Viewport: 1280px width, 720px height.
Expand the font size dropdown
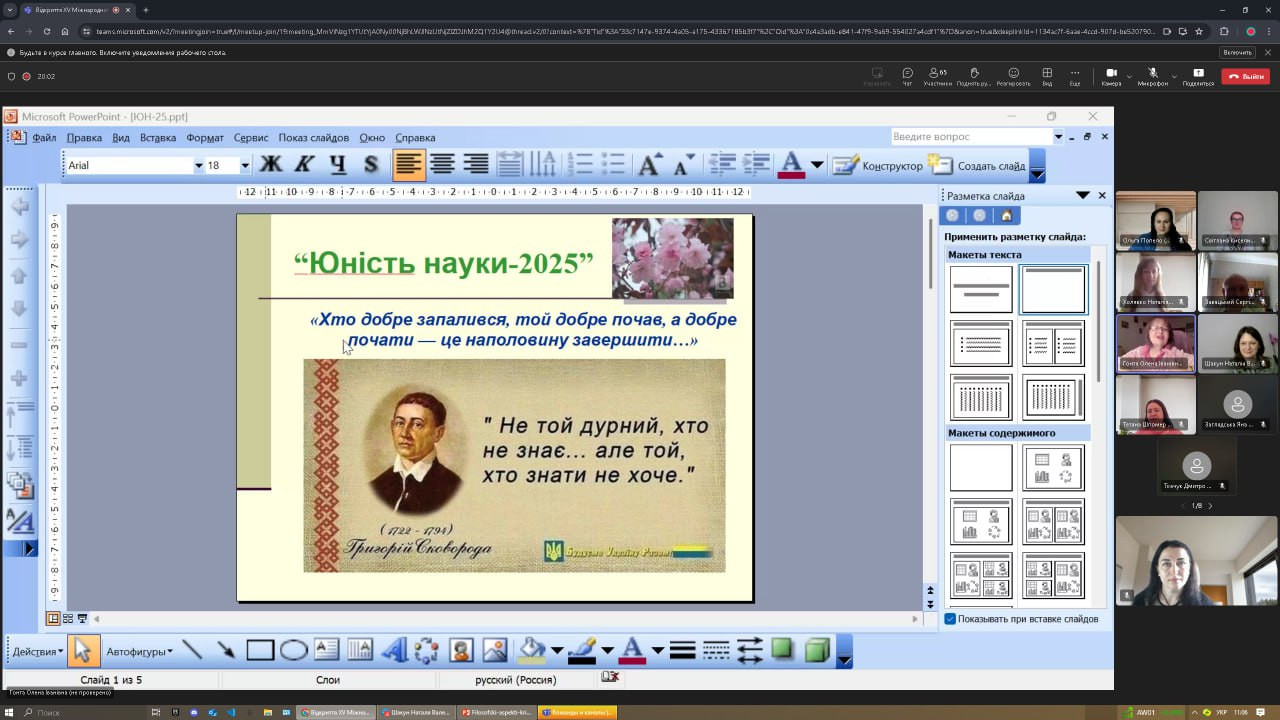pos(244,165)
